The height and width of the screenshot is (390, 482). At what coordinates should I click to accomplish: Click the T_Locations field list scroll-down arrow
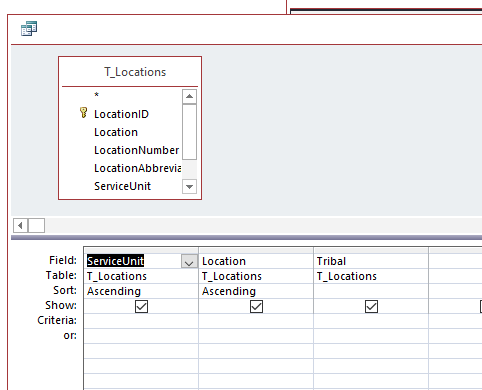(189, 187)
